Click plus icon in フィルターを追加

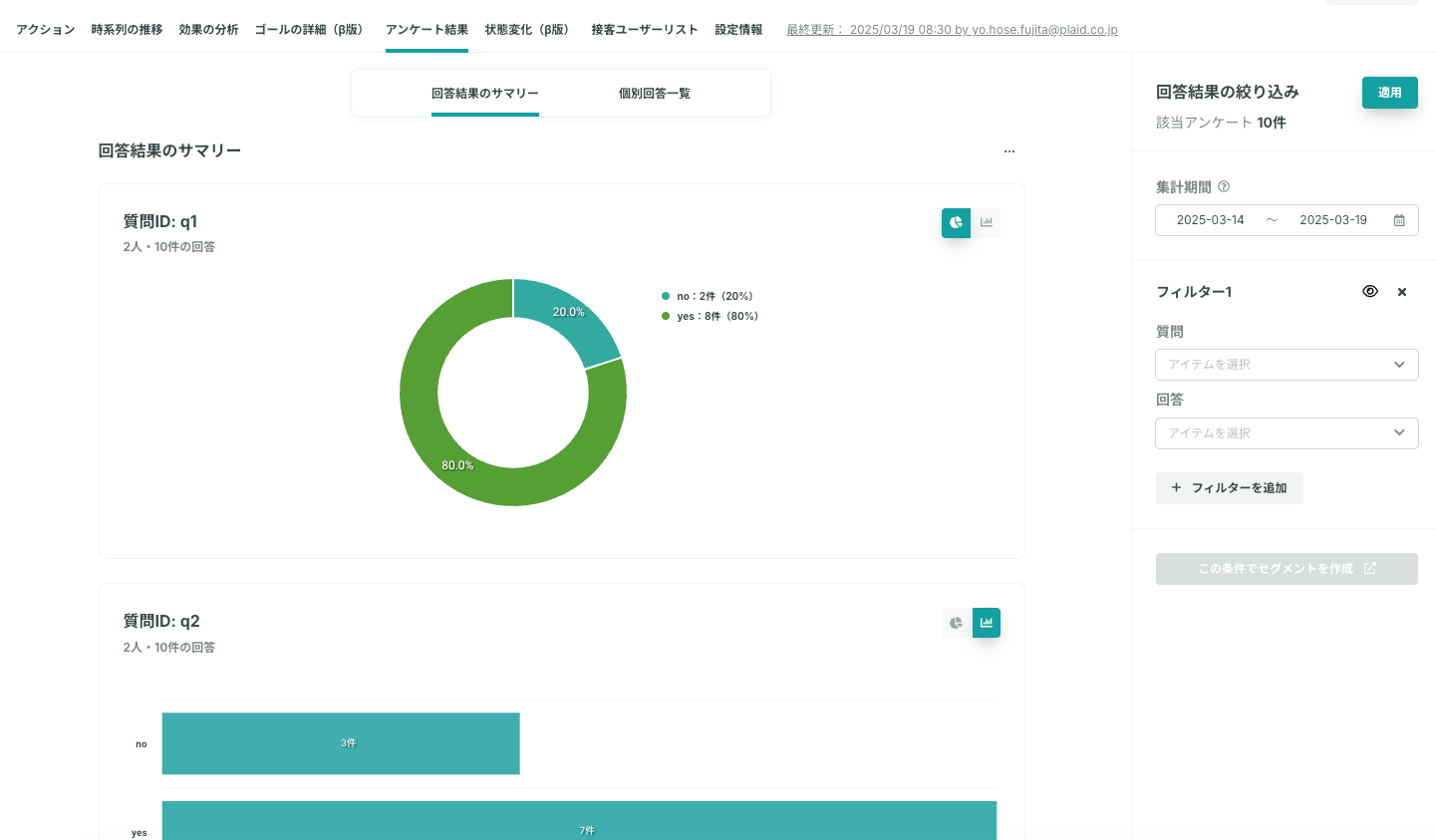1176,487
